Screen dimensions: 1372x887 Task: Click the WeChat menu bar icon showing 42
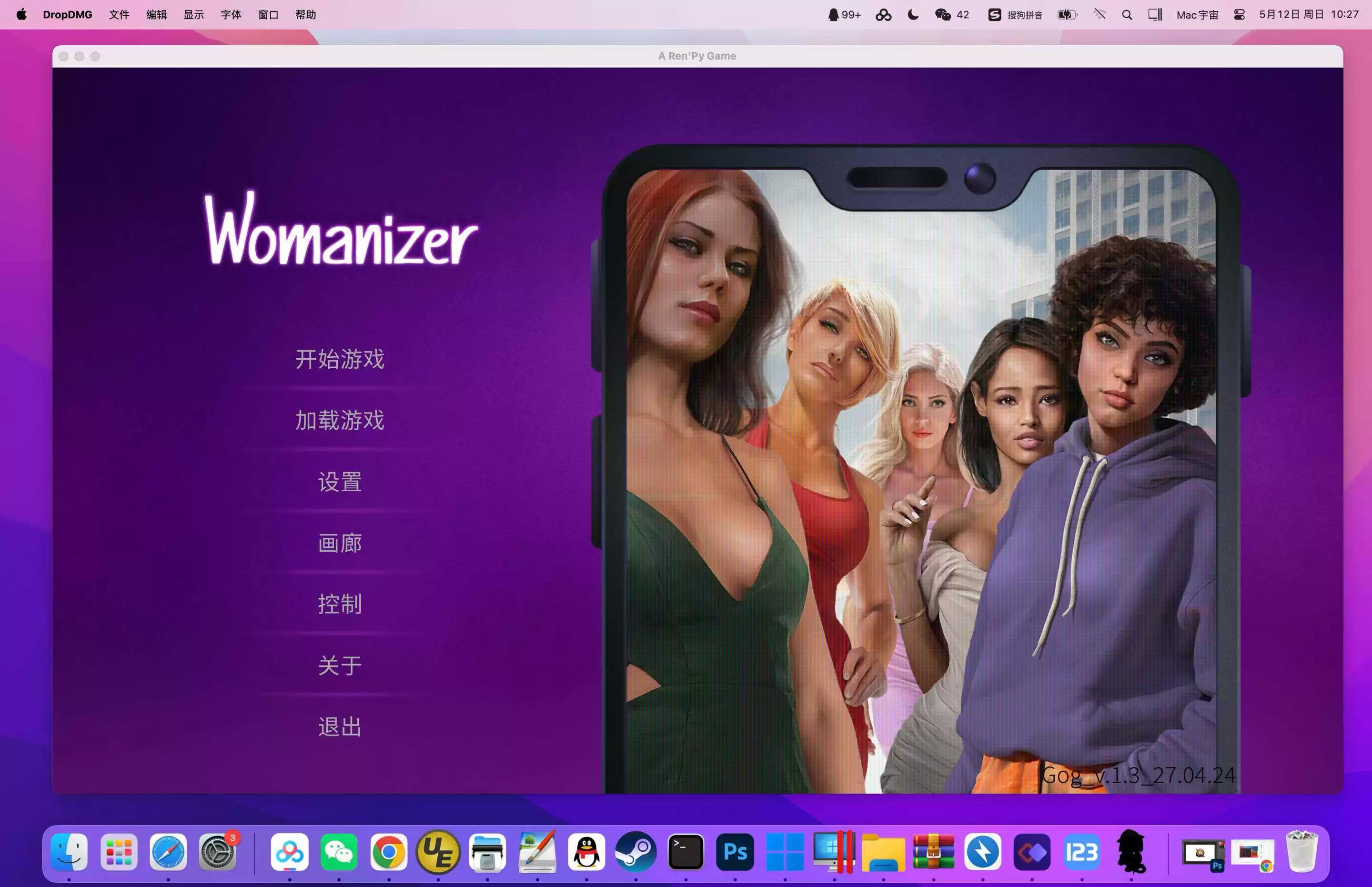(x=952, y=14)
